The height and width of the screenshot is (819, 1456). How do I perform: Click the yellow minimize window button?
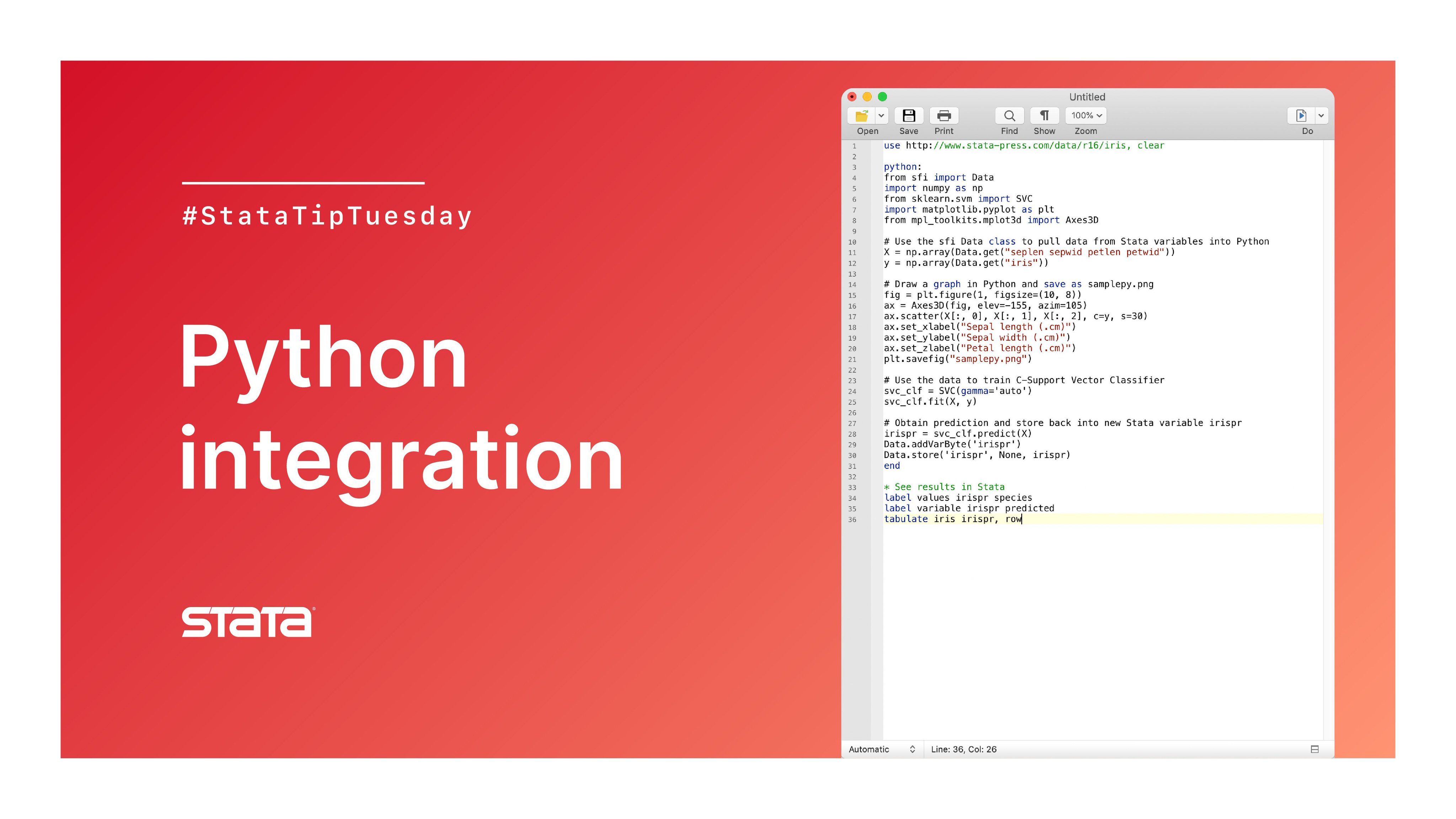[867, 97]
